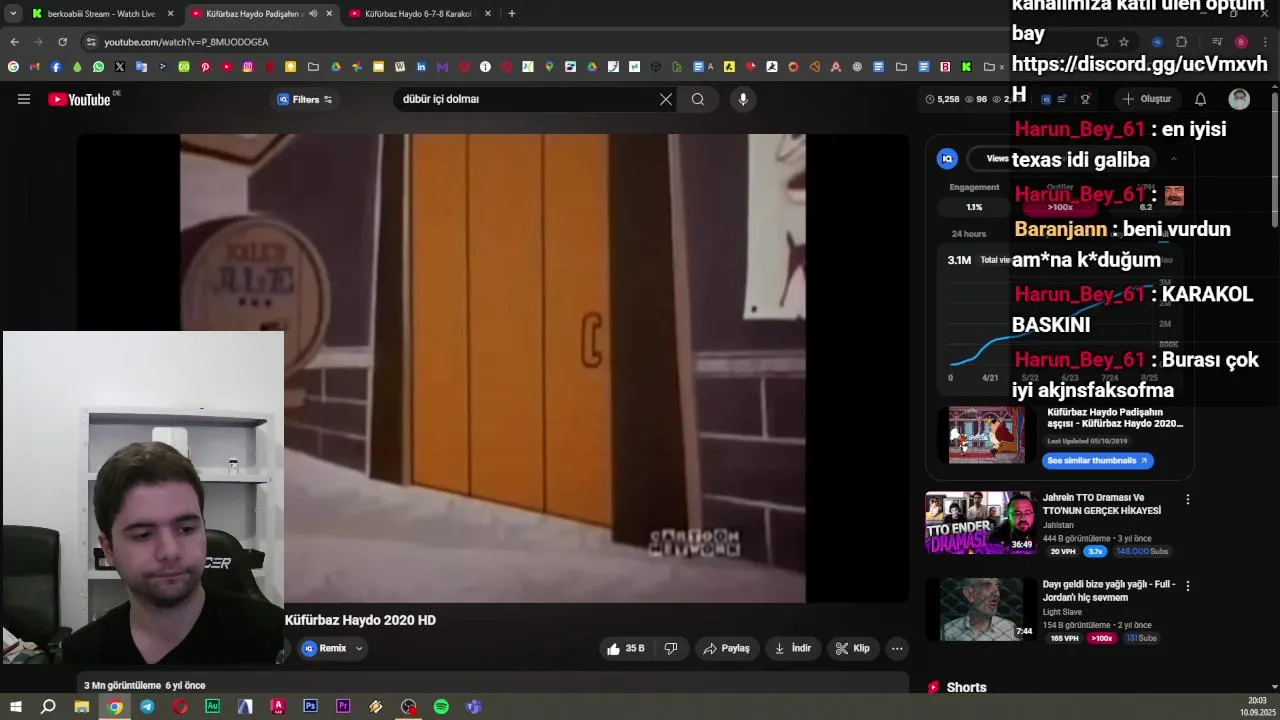Mute the playing tab via speaker icon

[313, 14]
